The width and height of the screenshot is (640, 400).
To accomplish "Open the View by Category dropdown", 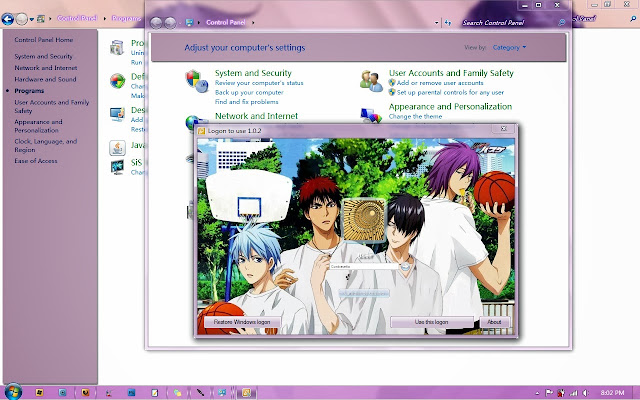I will click(509, 47).
